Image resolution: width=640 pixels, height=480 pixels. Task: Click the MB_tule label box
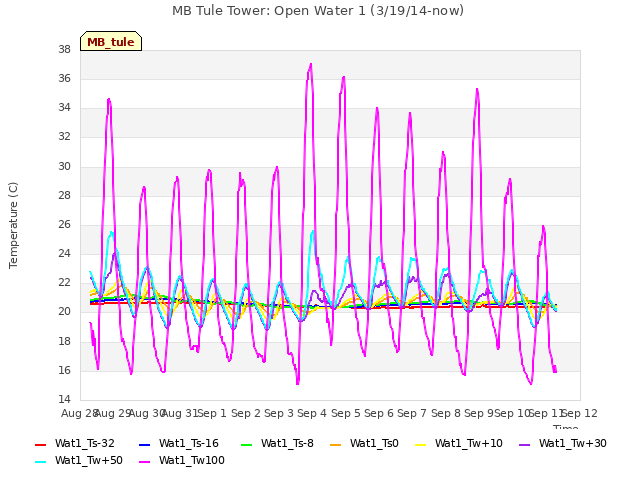pyautogui.click(x=111, y=41)
